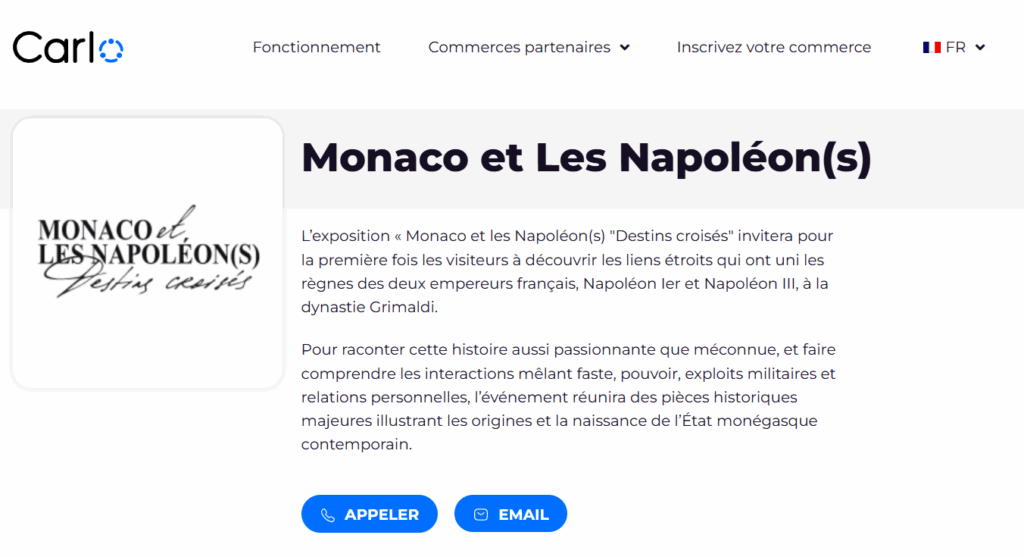Click the white logo card frame

click(148, 253)
